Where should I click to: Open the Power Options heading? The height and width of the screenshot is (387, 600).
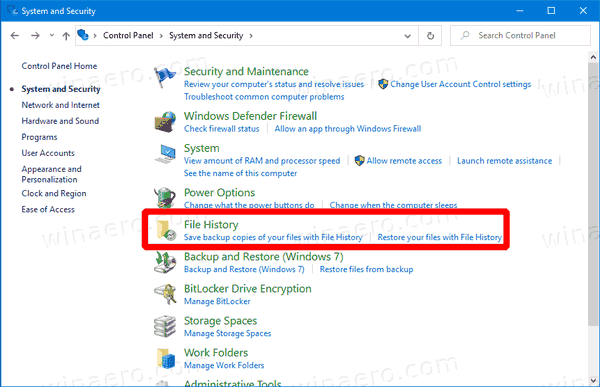click(x=219, y=193)
